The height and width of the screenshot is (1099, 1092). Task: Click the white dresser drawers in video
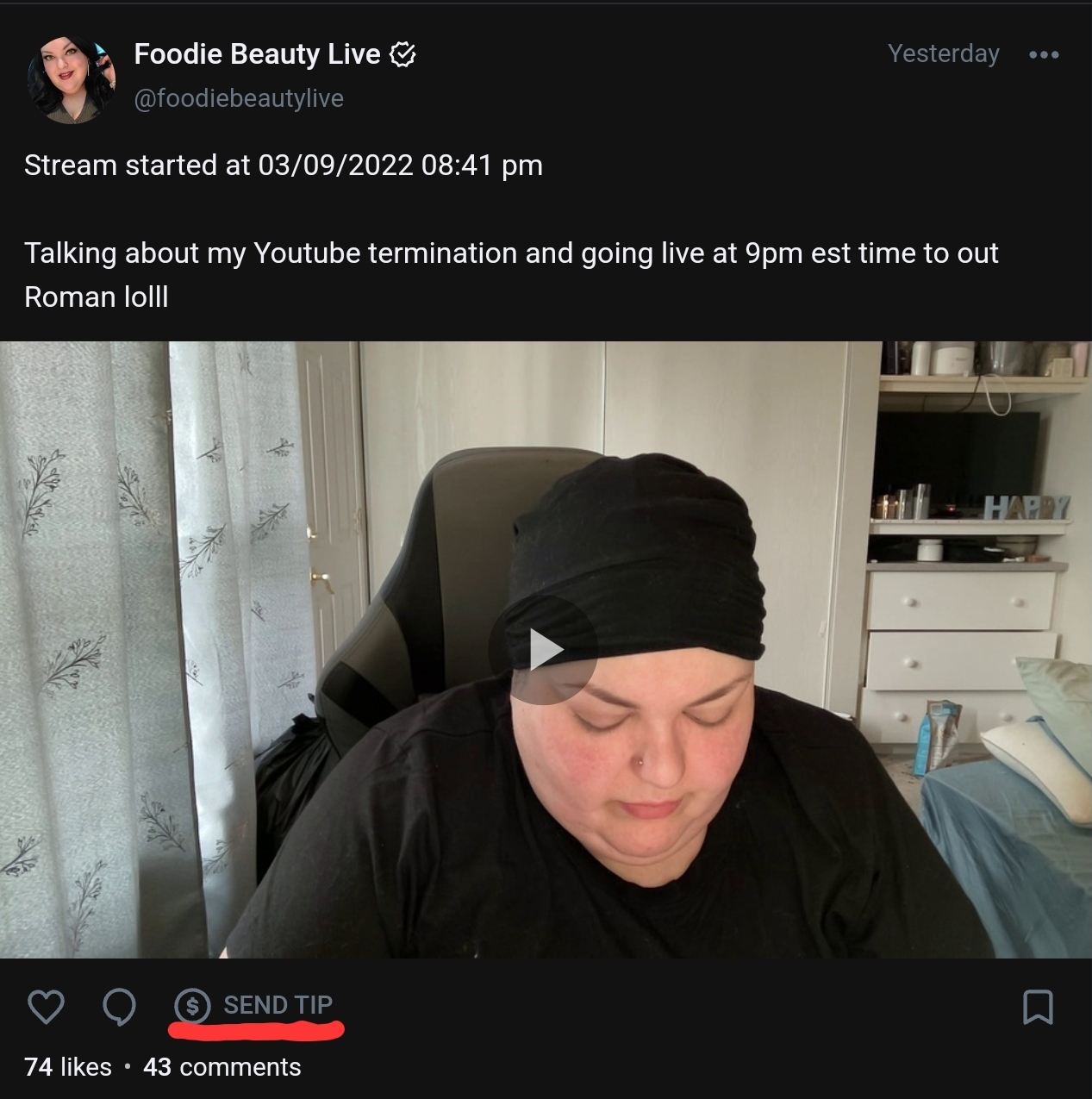[961, 651]
